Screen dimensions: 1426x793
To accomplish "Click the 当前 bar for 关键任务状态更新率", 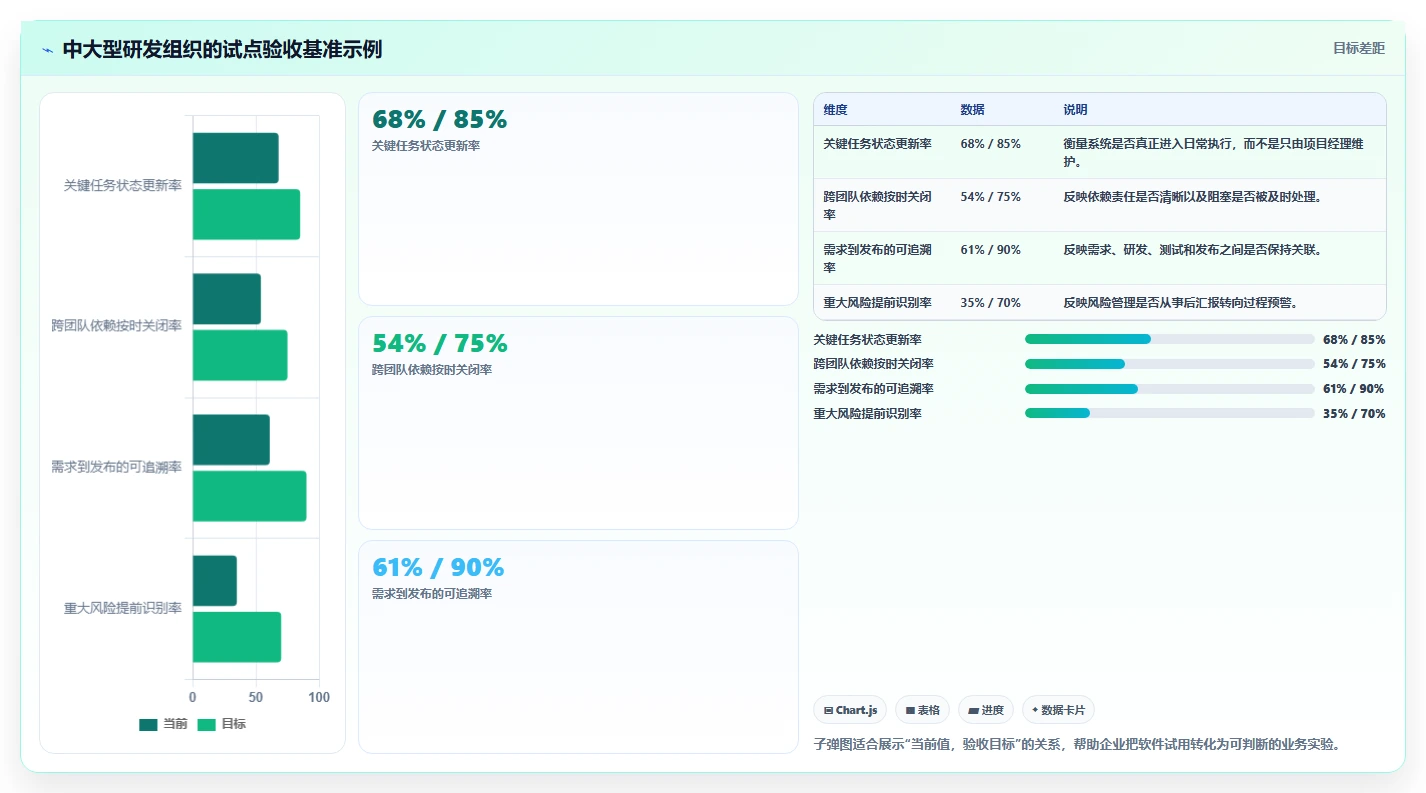I will coord(235,158).
